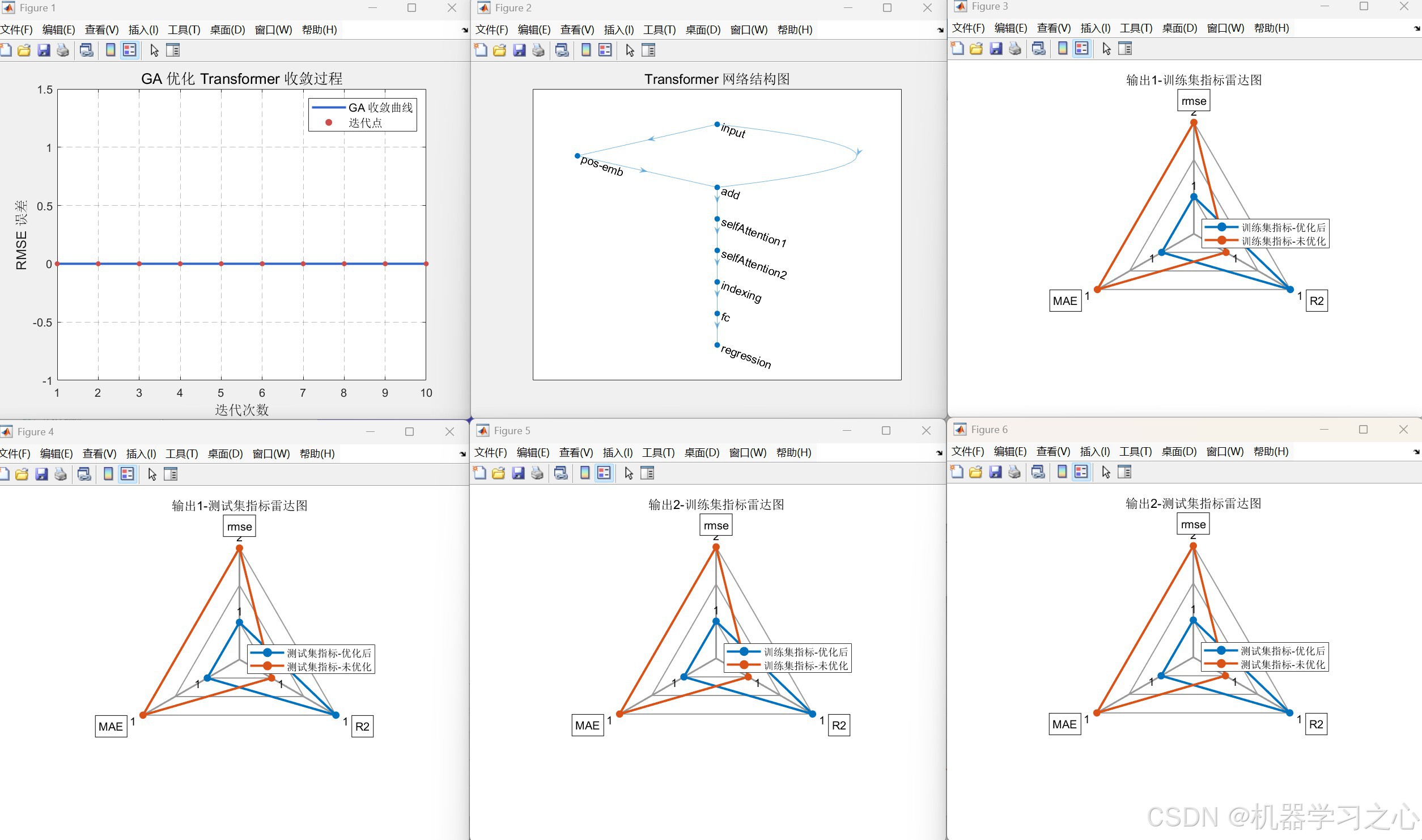Click Save icon in Figure 1 toolbar
The width and height of the screenshot is (1422, 840).
pyautogui.click(x=44, y=50)
